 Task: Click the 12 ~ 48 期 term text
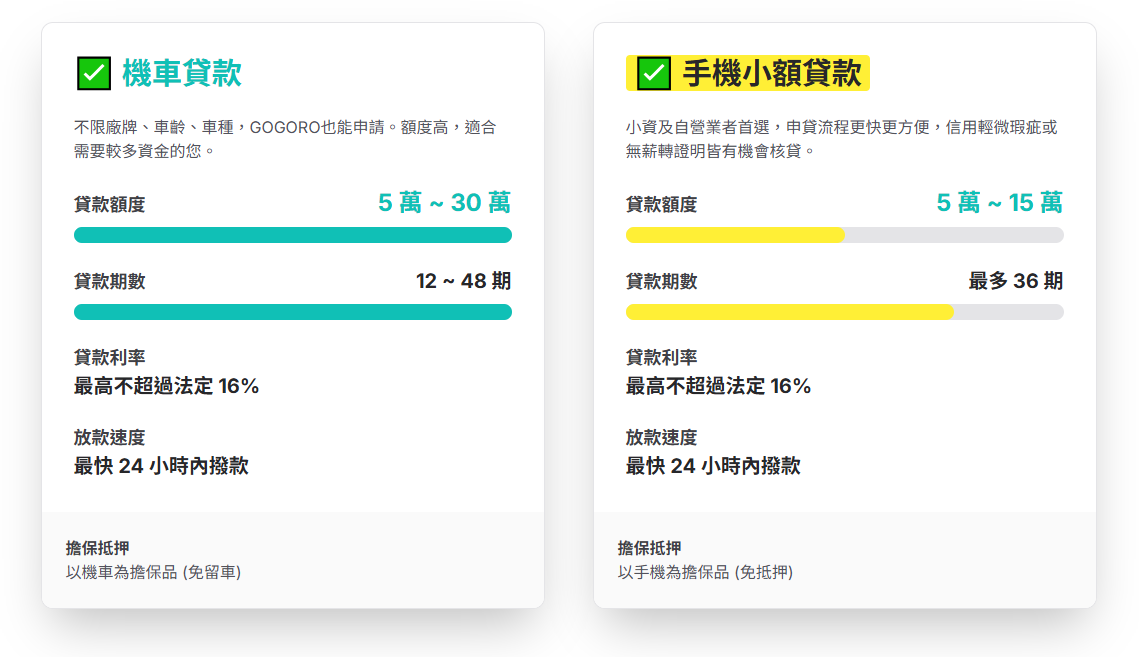(x=463, y=281)
